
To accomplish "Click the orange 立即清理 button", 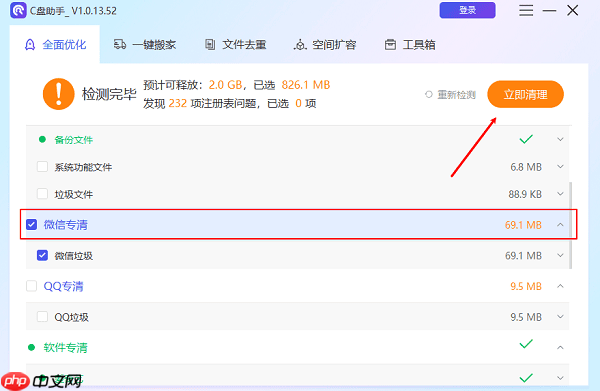I will coord(525,94).
